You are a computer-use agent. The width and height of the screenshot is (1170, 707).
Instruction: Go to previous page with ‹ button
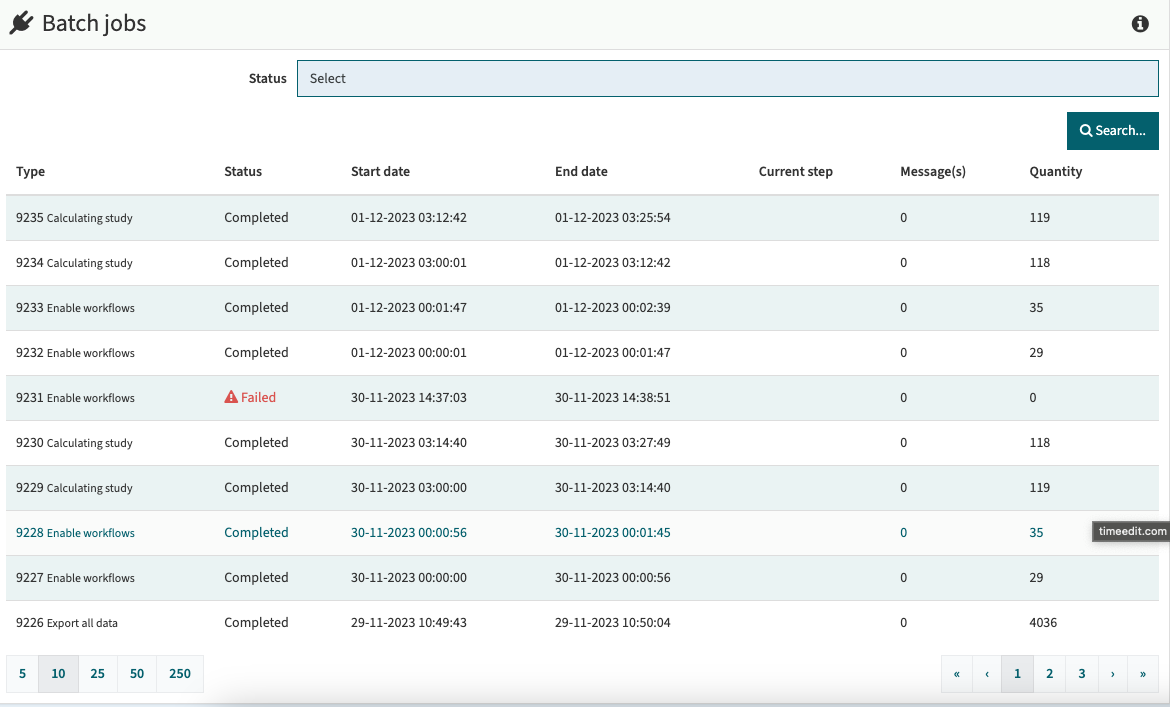tap(986, 673)
